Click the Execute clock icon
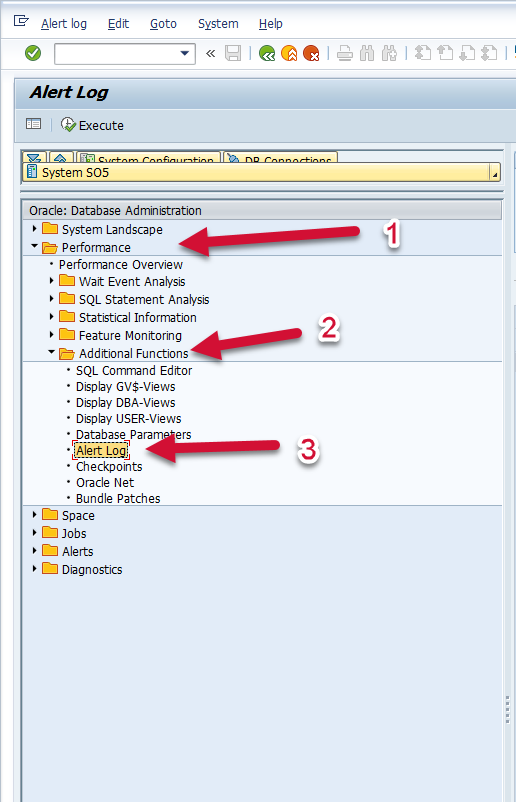 (x=68, y=125)
